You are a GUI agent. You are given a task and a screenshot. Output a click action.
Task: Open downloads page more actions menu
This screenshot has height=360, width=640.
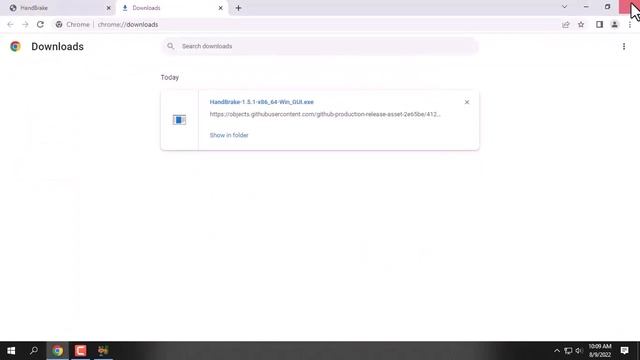click(624, 47)
